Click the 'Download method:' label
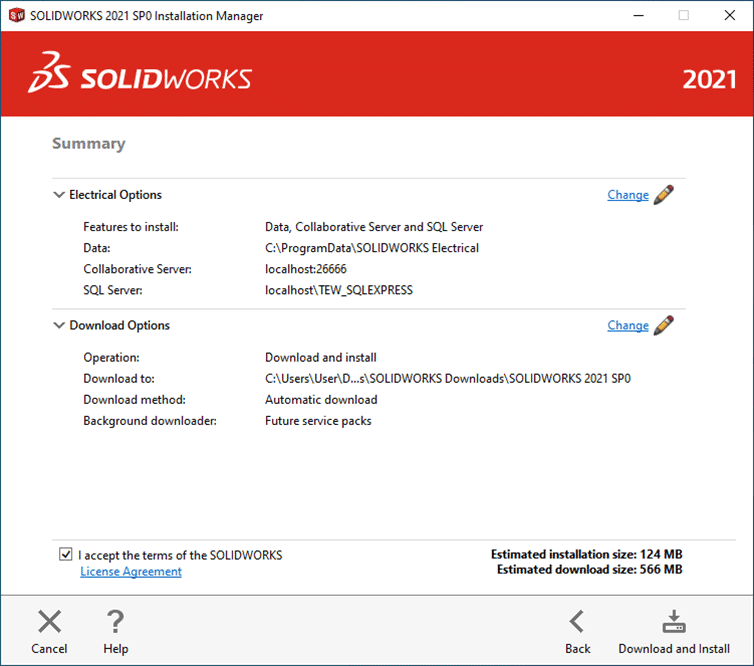754x666 pixels. click(x=134, y=400)
